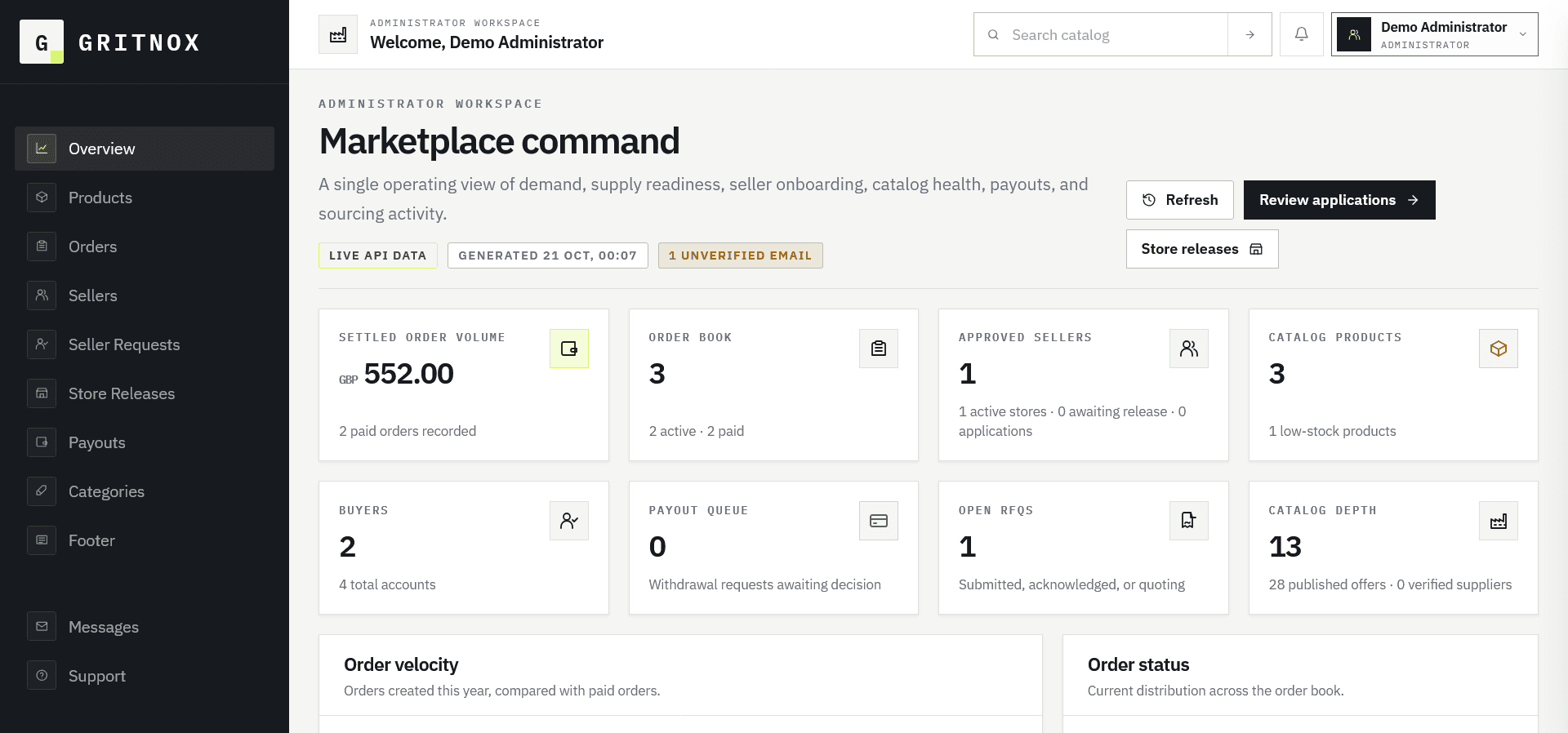Click the Refresh button
This screenshot has width=1568, height=733.
pyautogui.click(x=1180, y=200)
